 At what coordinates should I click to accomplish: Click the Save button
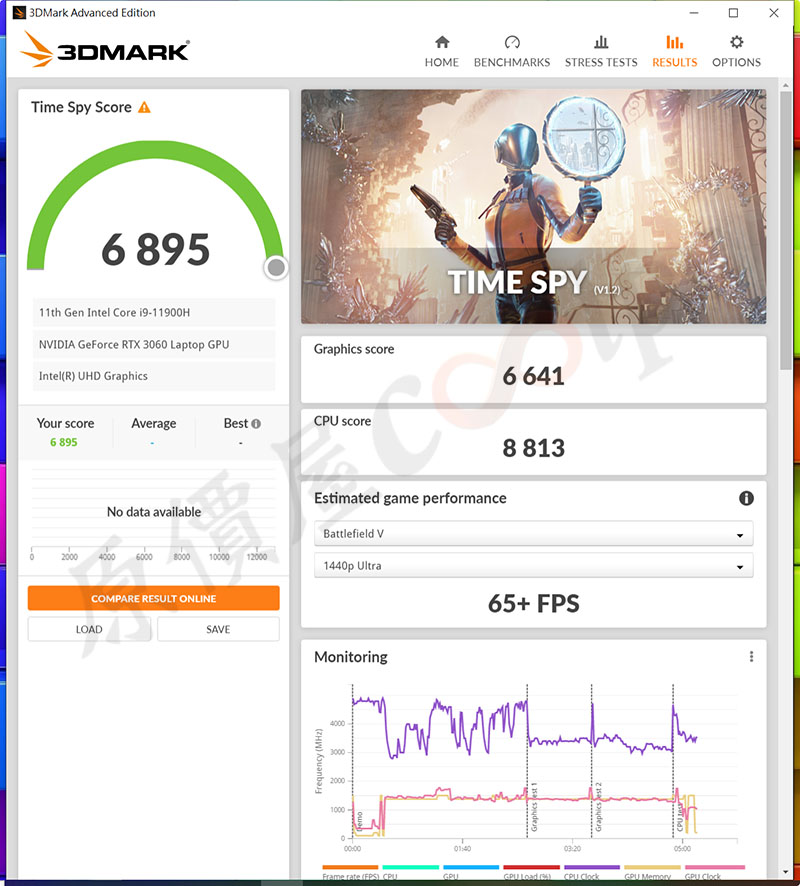[x=218, y=629]
